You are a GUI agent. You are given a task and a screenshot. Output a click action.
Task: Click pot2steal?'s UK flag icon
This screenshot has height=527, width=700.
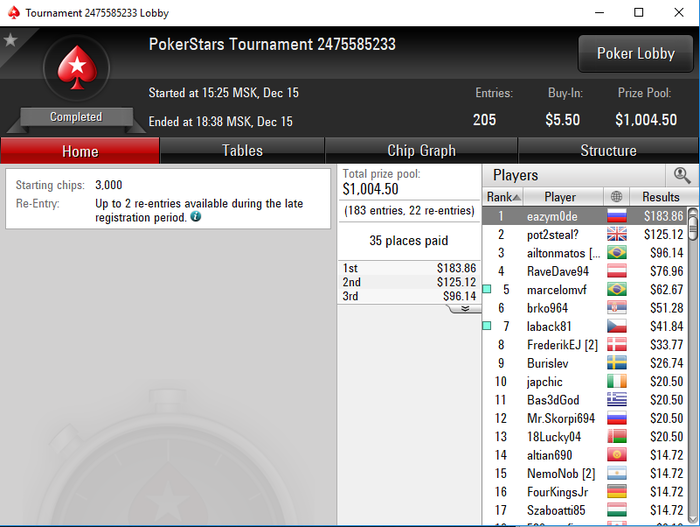pos(617,234)
